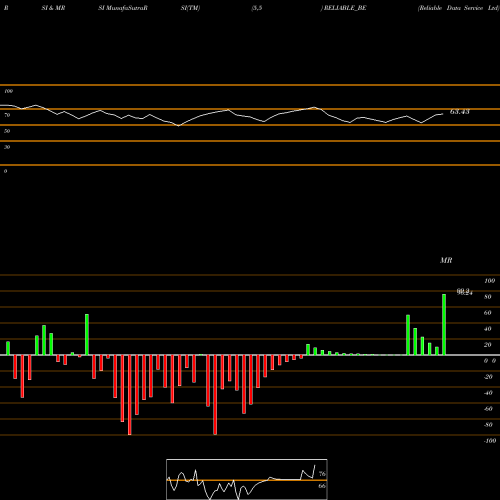Select the MR axis label 80
This screenshot has height=500, width=500.
pyautogui.click(x=488, y=297)
